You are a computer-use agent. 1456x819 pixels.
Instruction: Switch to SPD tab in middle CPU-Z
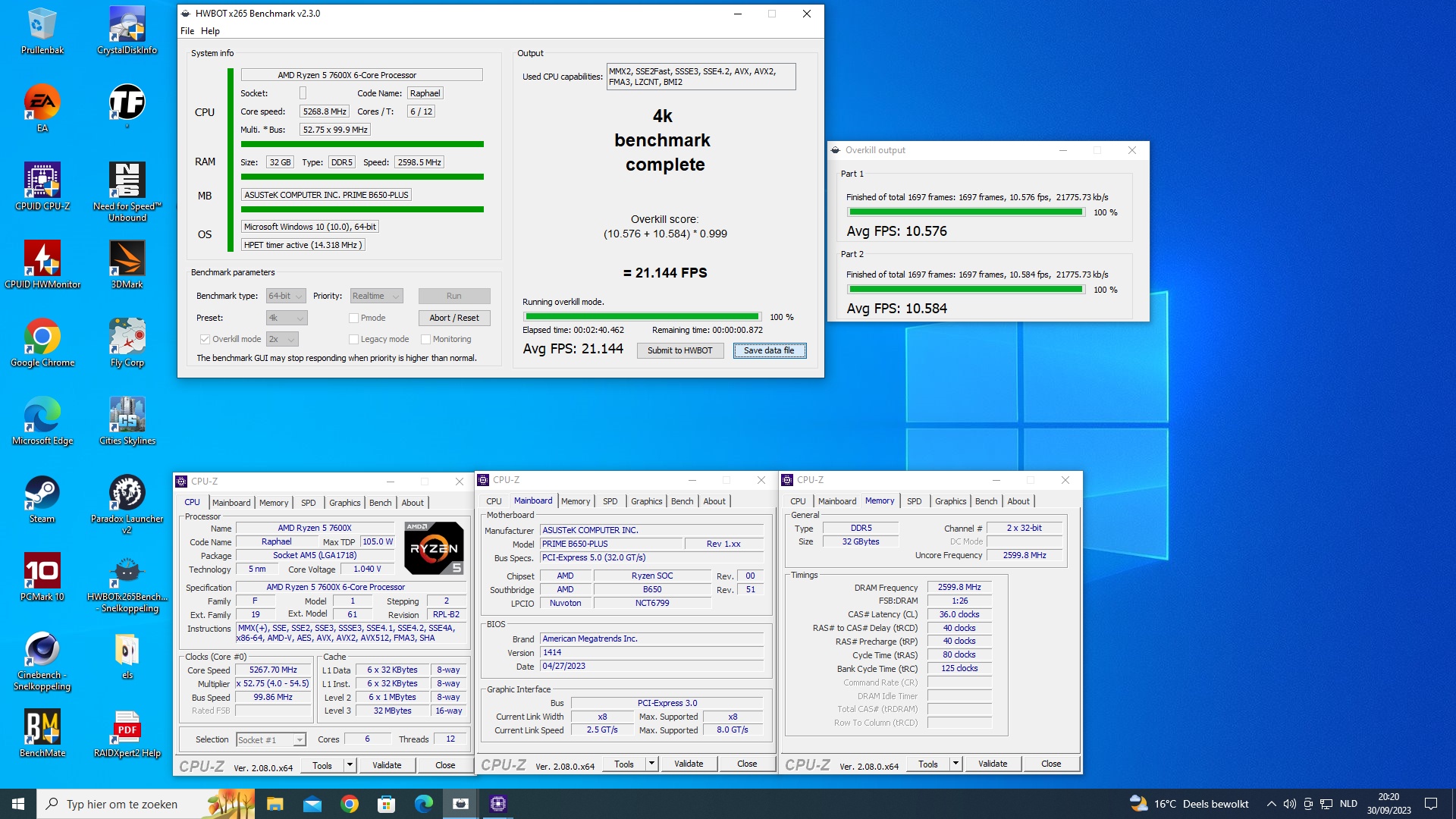610,501
